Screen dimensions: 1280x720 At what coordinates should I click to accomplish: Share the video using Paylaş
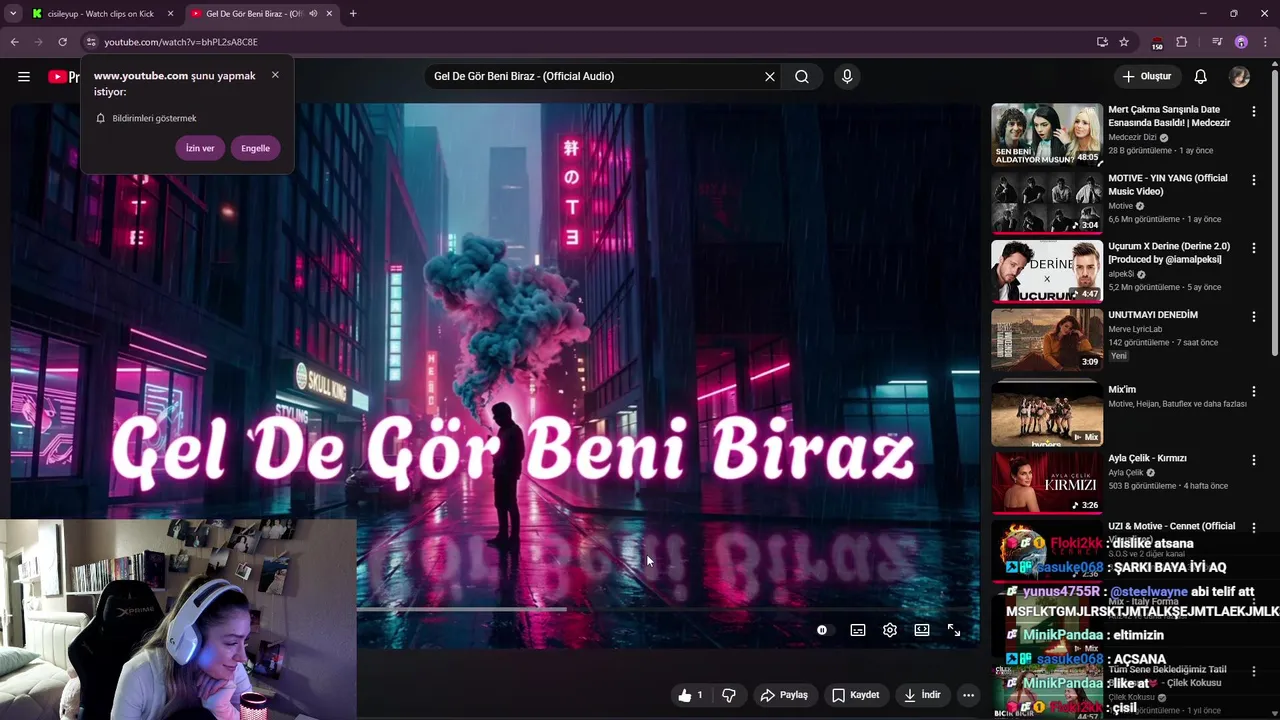(785, 695)
